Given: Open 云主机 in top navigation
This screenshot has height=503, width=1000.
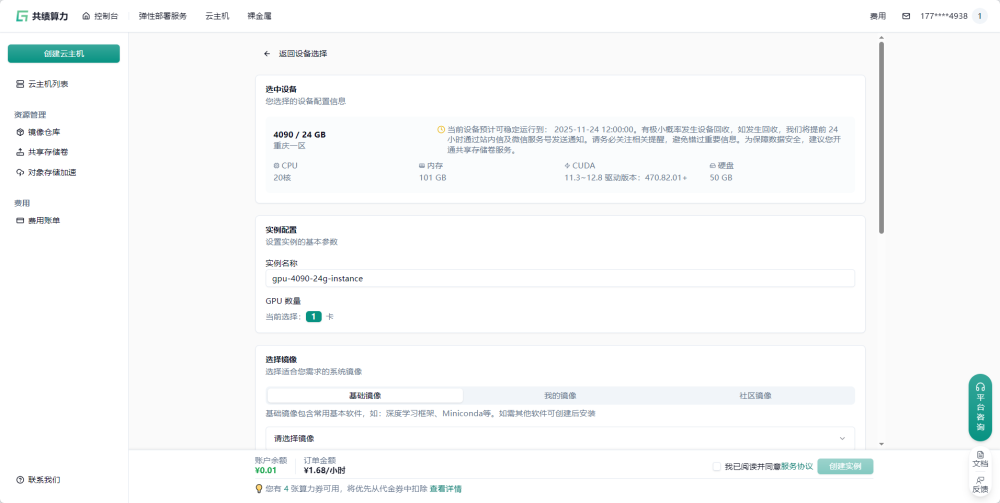Looking at the screenshot, I should coord(217,17).
